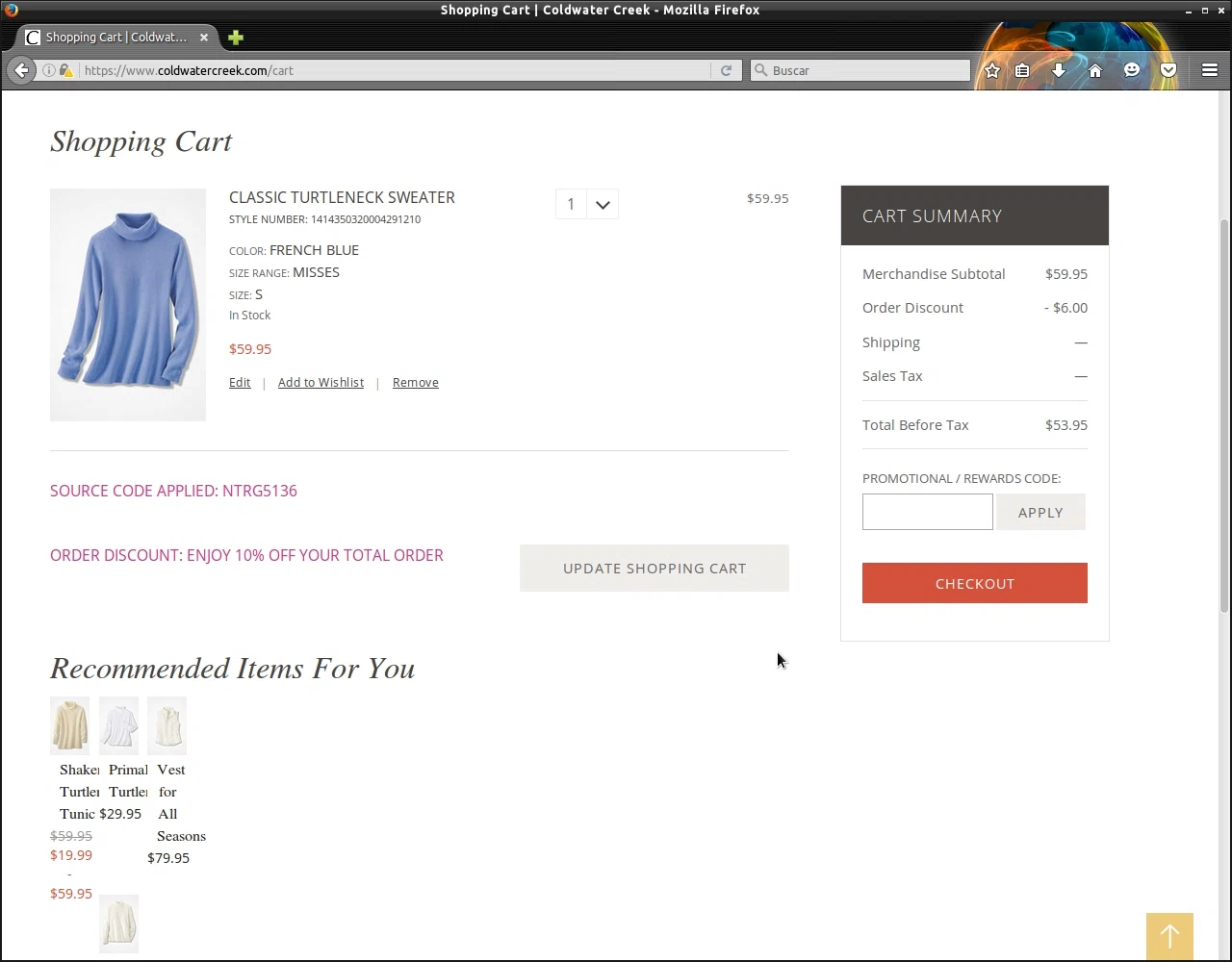Click the French Blue color text
Image resolution: width=1232 pixels, height=962 pixels.
coord(314,250)
